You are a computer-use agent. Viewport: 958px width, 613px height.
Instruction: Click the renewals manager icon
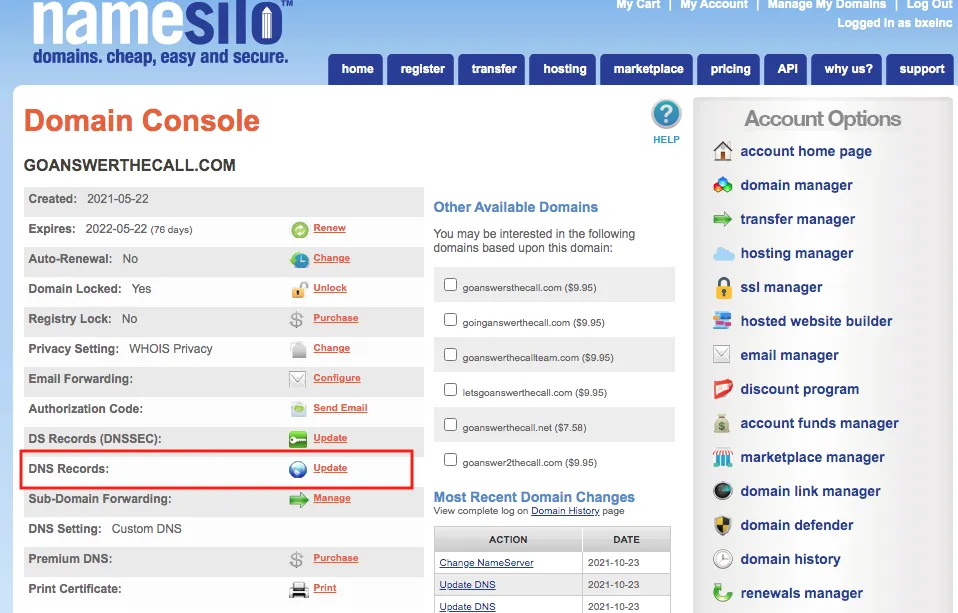point(723,592)
